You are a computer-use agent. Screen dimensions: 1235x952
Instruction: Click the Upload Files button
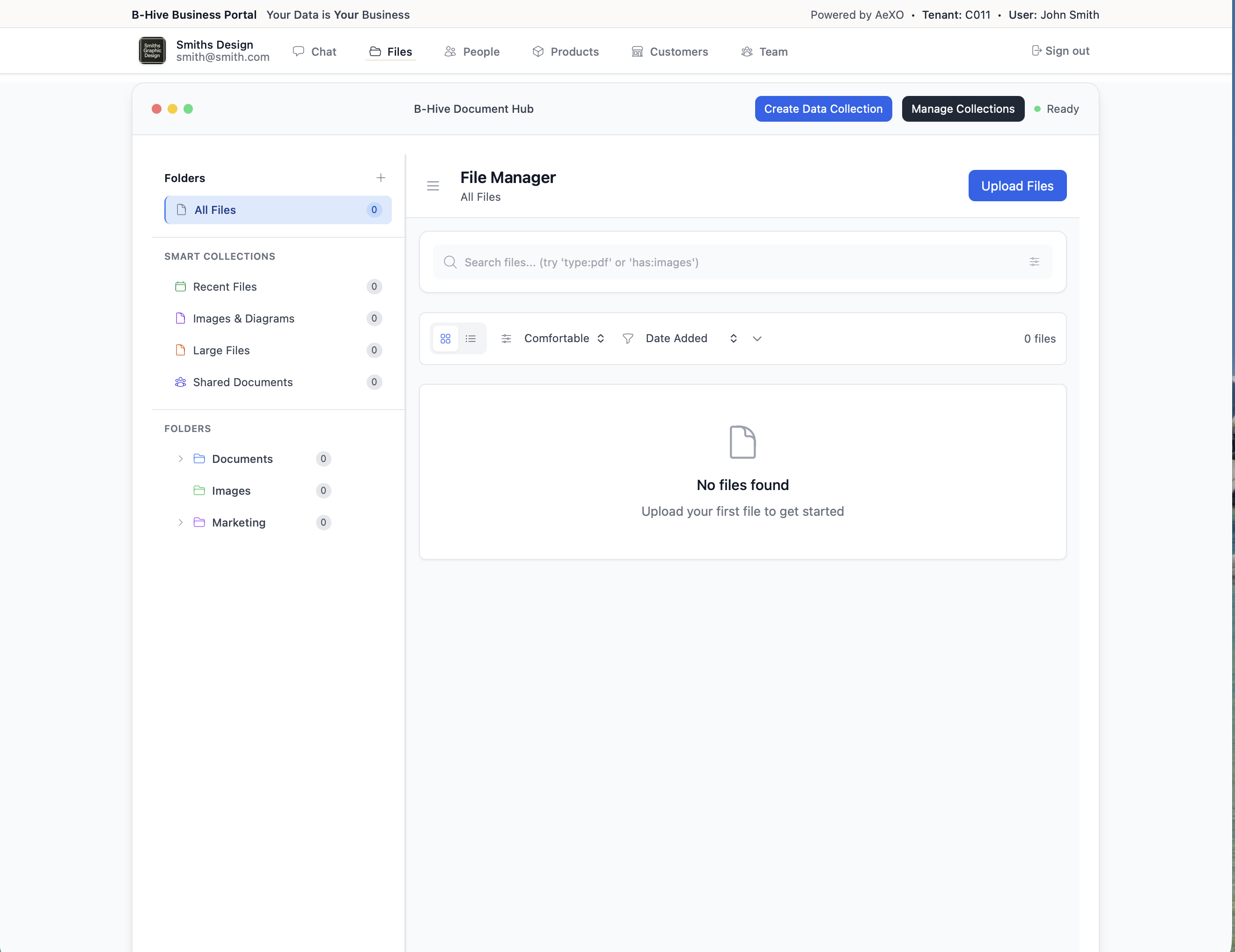(x=1017, y=186)
